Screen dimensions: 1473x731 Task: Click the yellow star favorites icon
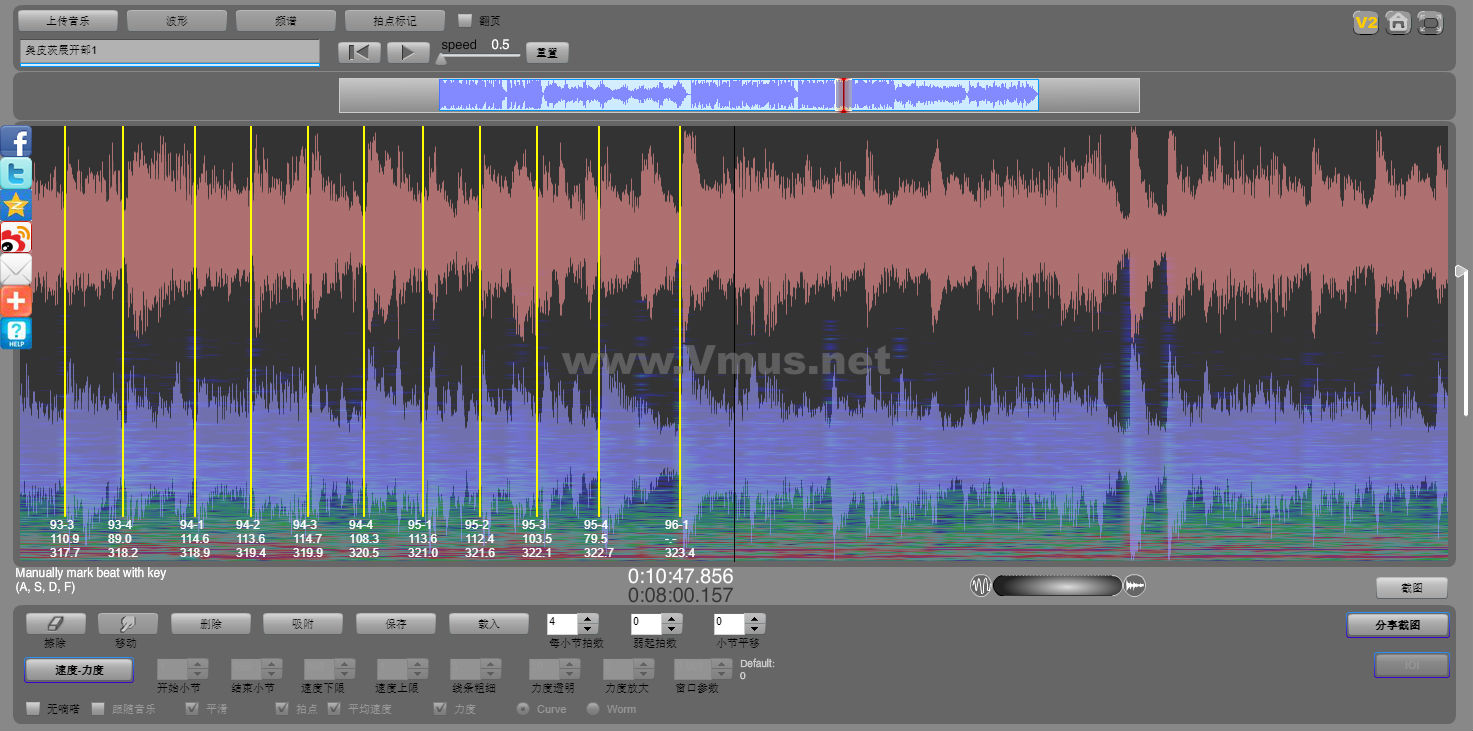tap(16, 206)
